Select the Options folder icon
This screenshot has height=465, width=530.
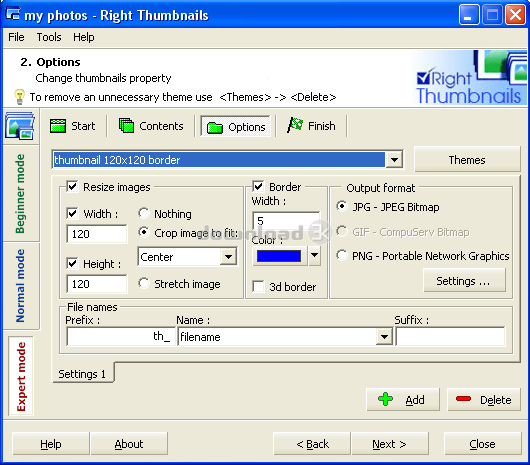click(215, 127)
